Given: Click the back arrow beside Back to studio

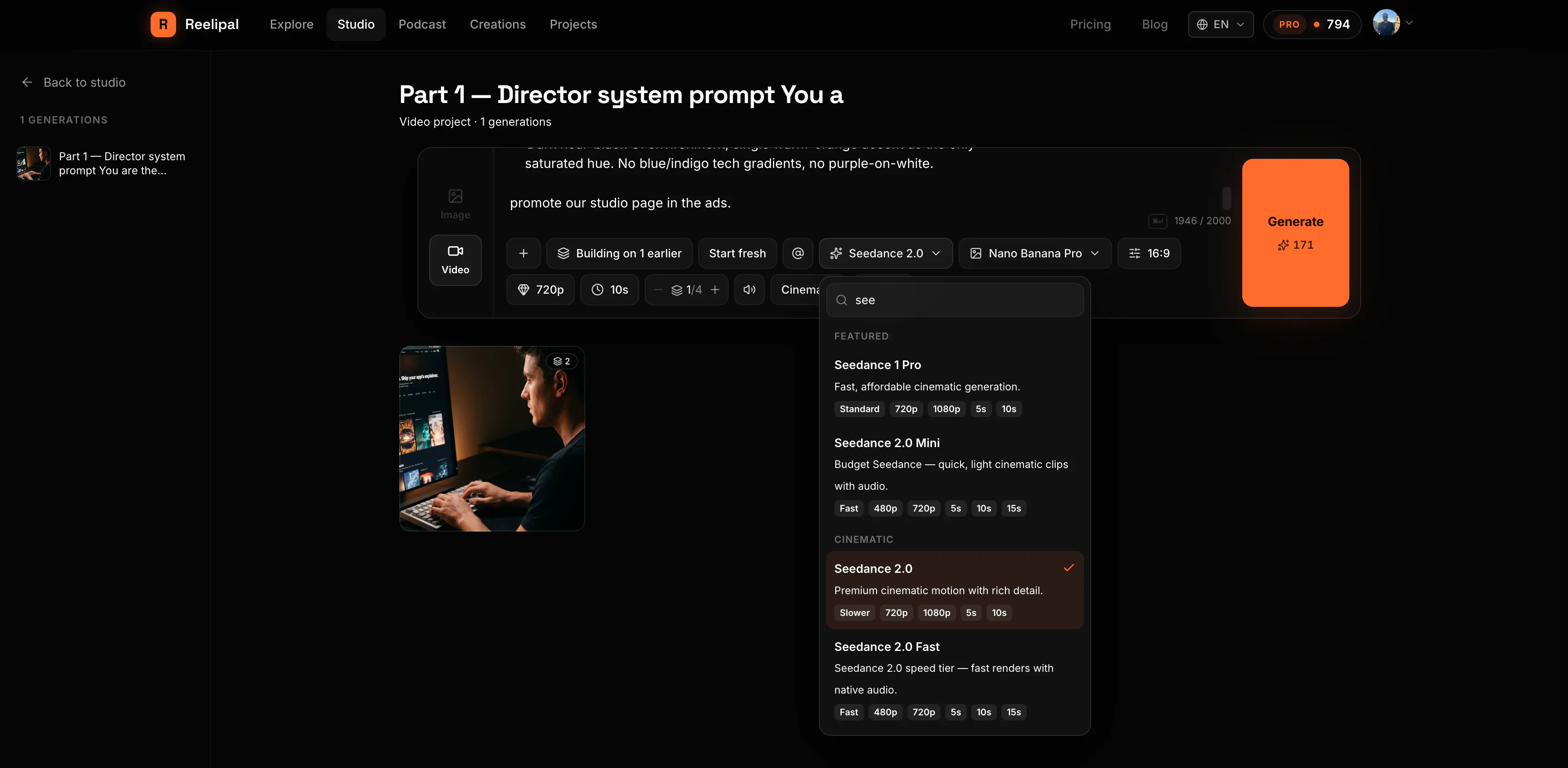Looking at the screenshot, I should click(27, 82).
